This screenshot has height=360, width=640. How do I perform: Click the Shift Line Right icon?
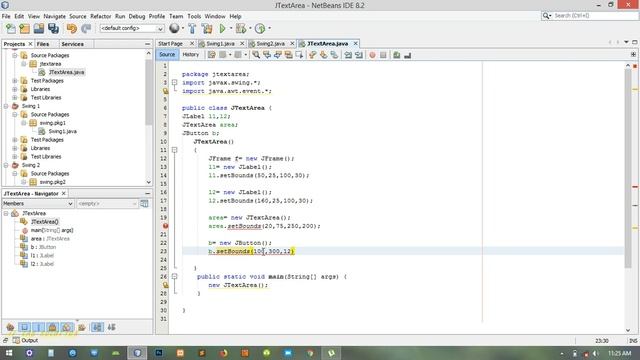click(x=359, y=55)
